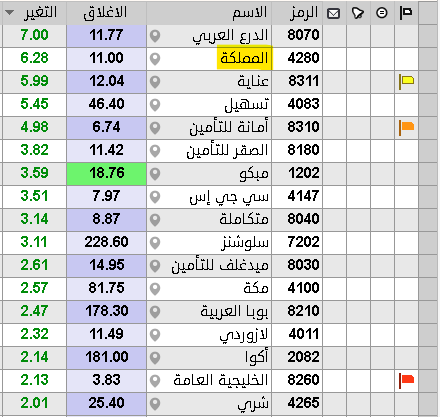Select symbol 4147 cell
The height and width of the screenshot is (417, 440).
297,197
